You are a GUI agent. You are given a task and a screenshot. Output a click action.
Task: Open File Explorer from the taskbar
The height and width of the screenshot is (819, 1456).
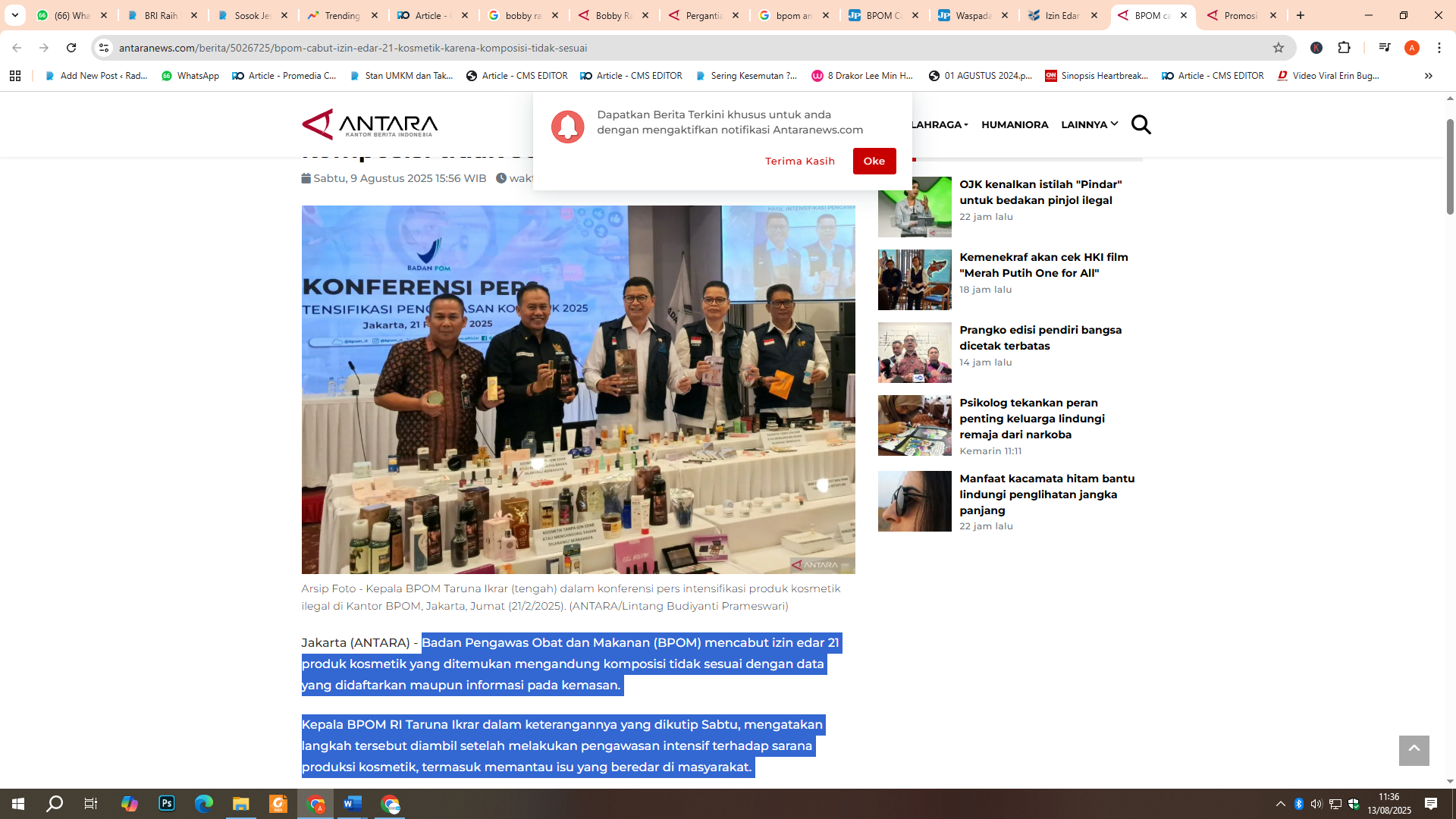241,804
